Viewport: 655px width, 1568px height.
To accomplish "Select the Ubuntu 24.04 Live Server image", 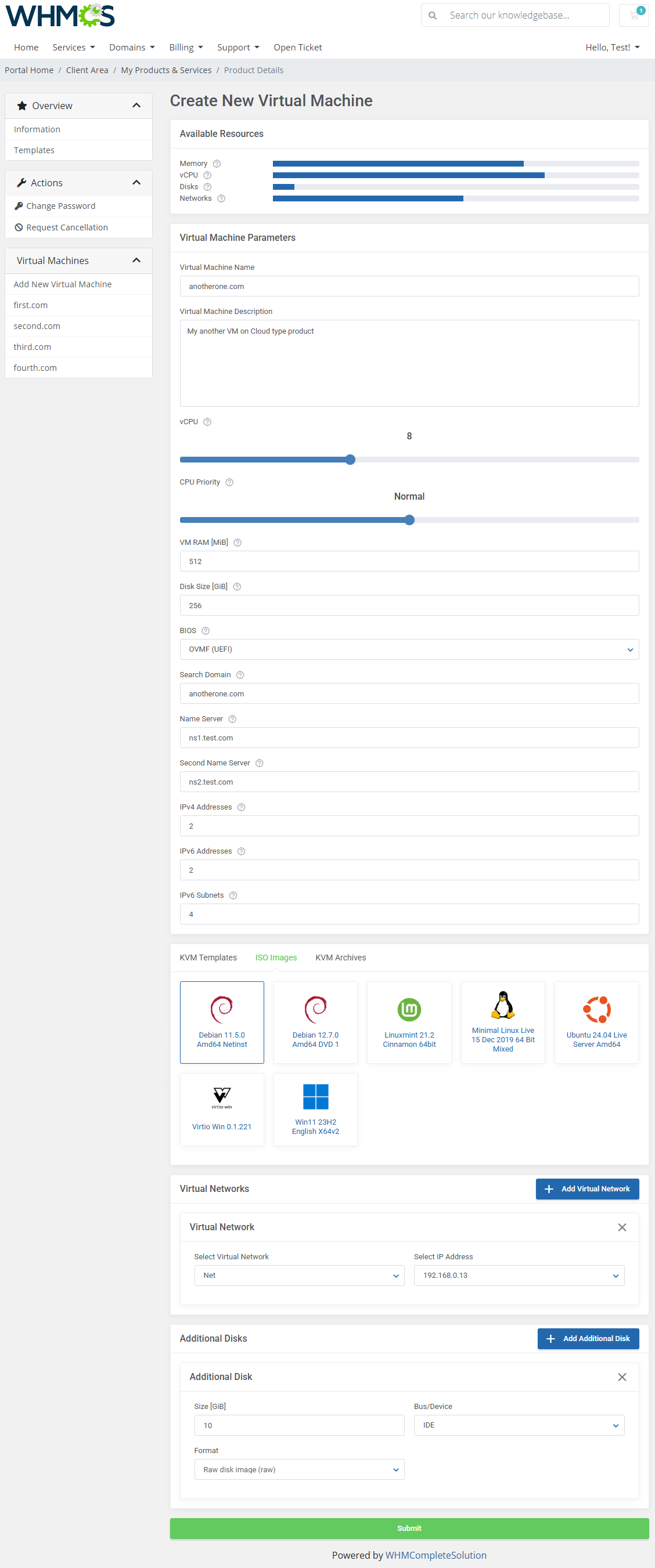I will click(x=596, y=1022).
